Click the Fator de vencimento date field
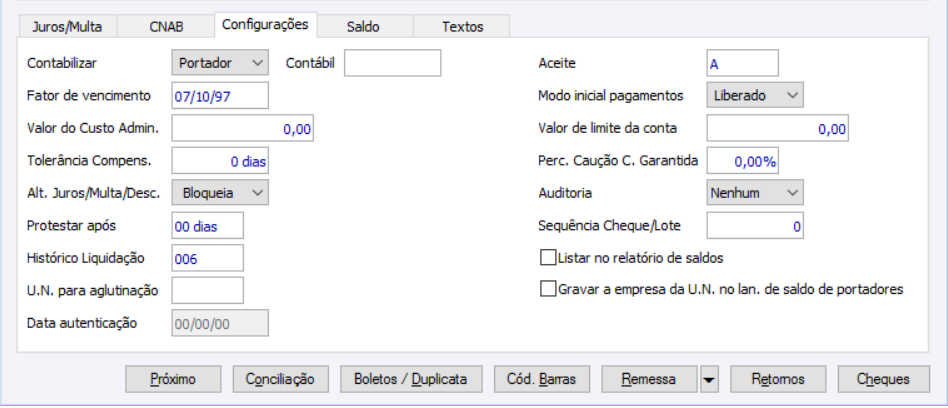948x408 pixels. (x=220, y=96)
